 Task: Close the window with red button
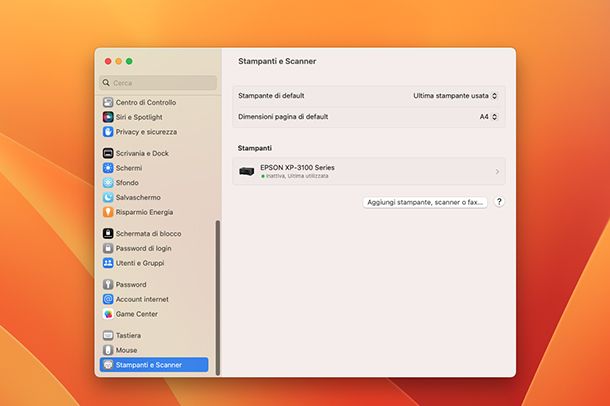point(108,61)
